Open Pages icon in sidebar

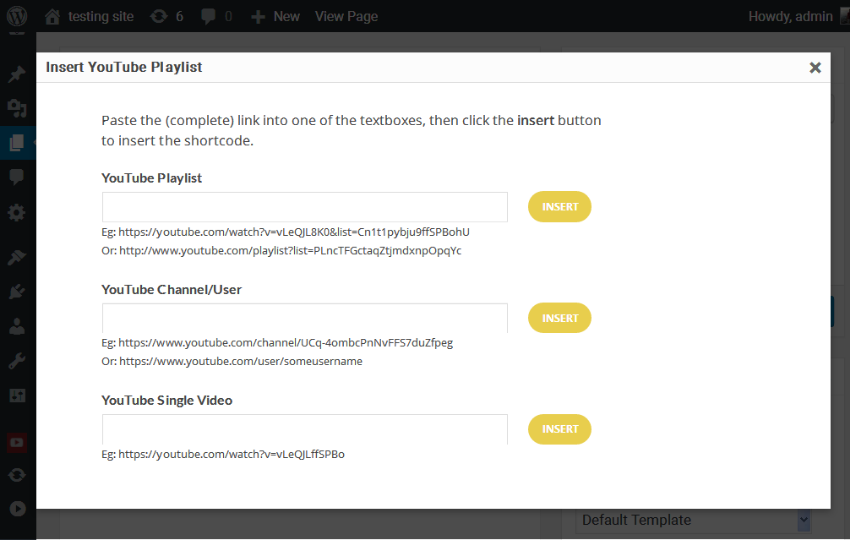(x=17, y=143)
